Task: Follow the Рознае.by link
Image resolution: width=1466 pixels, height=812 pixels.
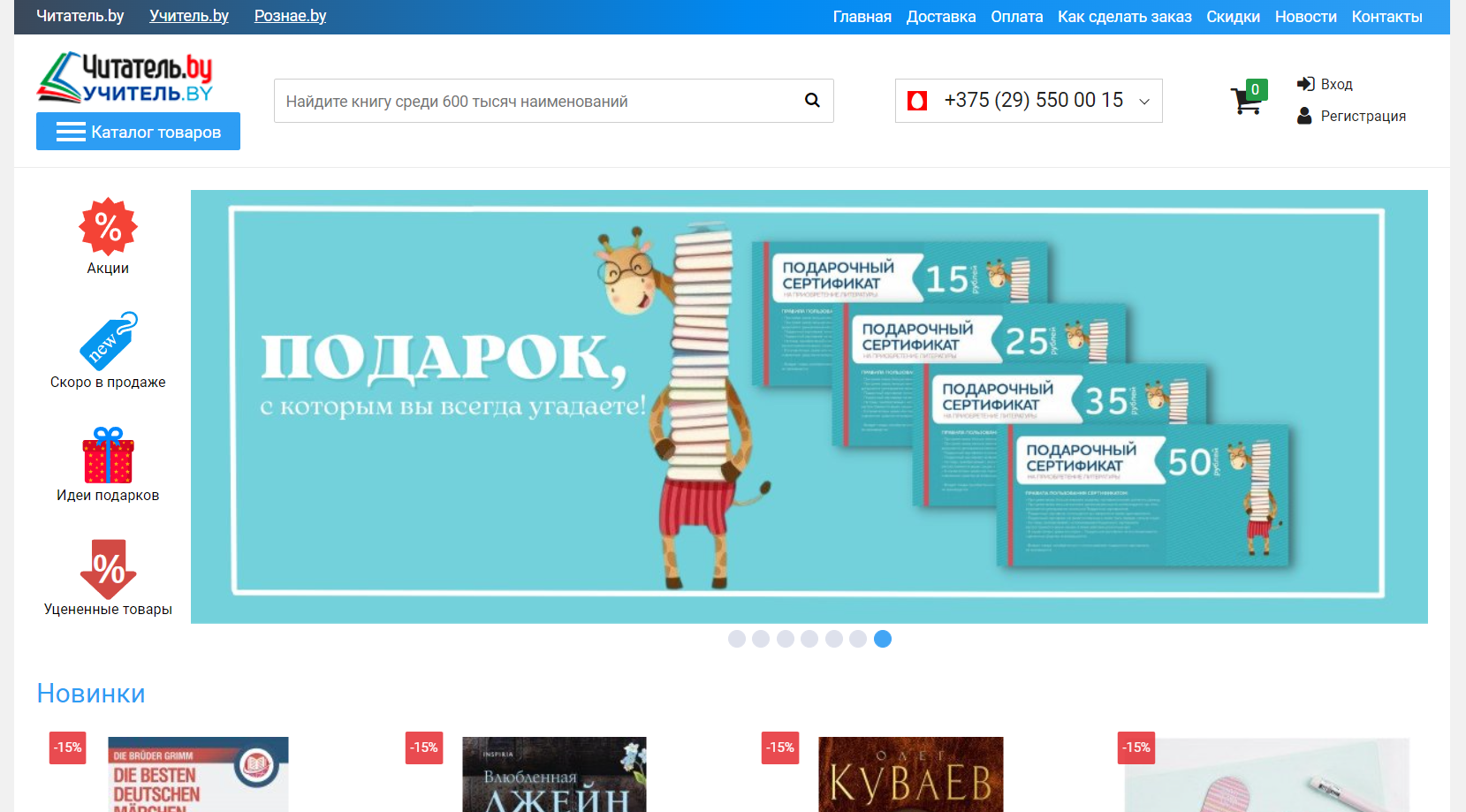Action: [x=291, y=16]
